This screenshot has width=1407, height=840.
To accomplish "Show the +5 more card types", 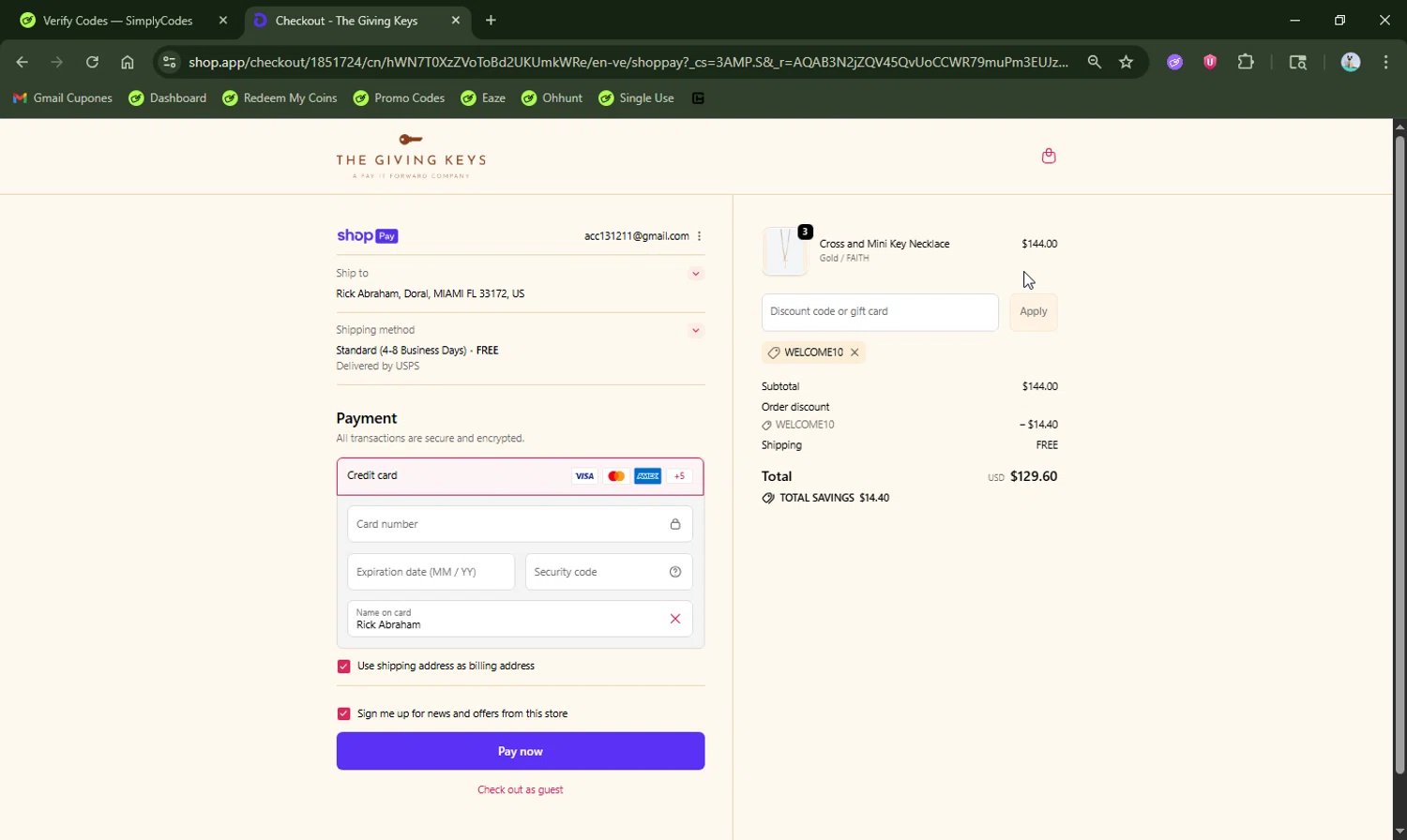I will pyautogui.click(x=680, y=476).
